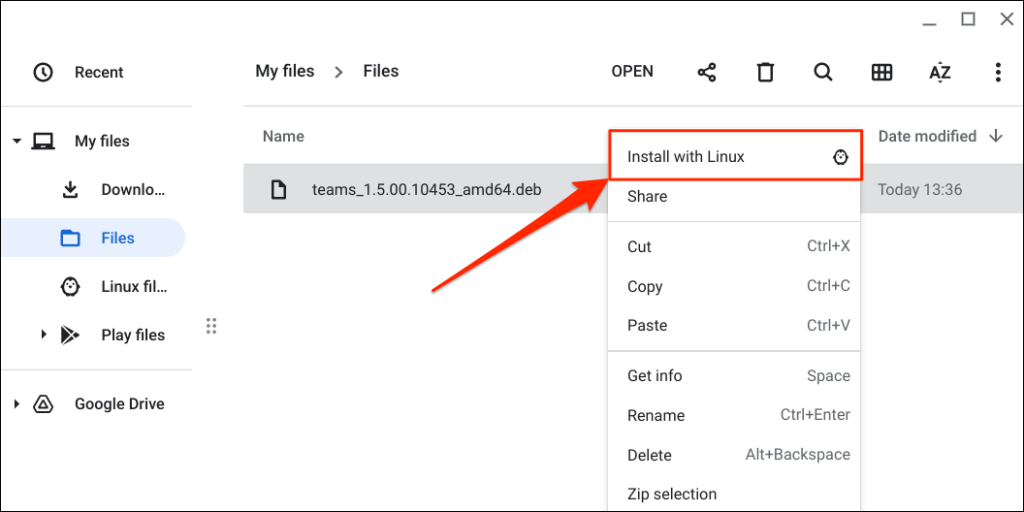Image resolution: width=1024 pixels, height=512 pixels.
Task: Click the trash delete icon
Action: [x=765, y=72]
